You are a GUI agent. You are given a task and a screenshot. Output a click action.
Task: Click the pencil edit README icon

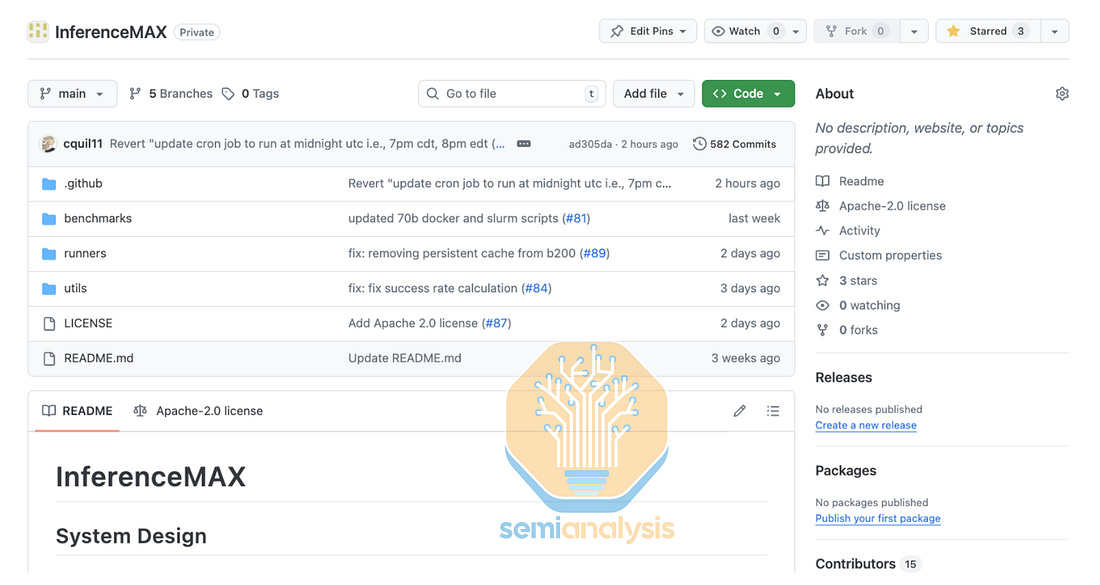point(739,411)
